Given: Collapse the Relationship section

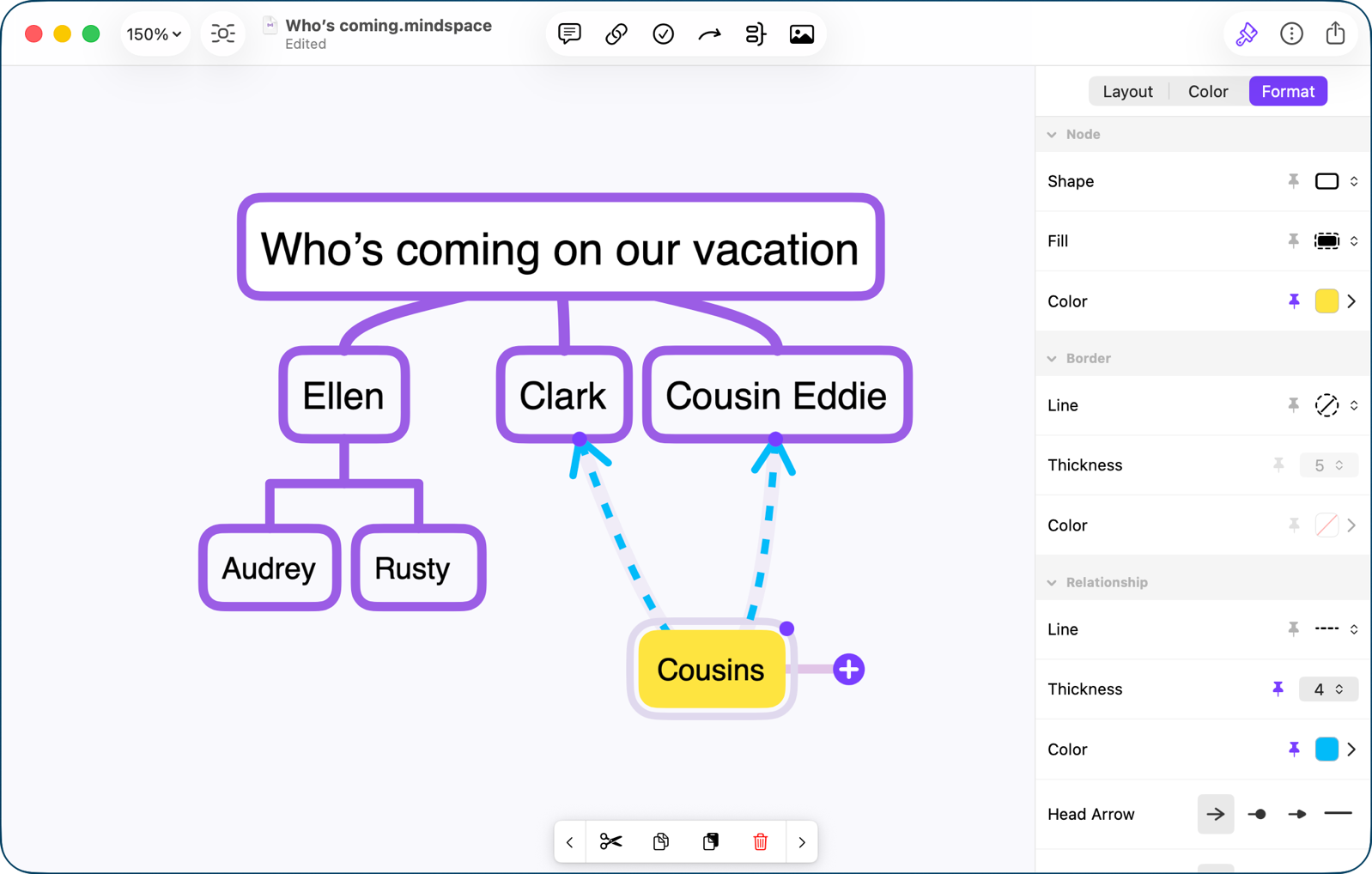Looking at the screenshot, I should click(1052, 583).
